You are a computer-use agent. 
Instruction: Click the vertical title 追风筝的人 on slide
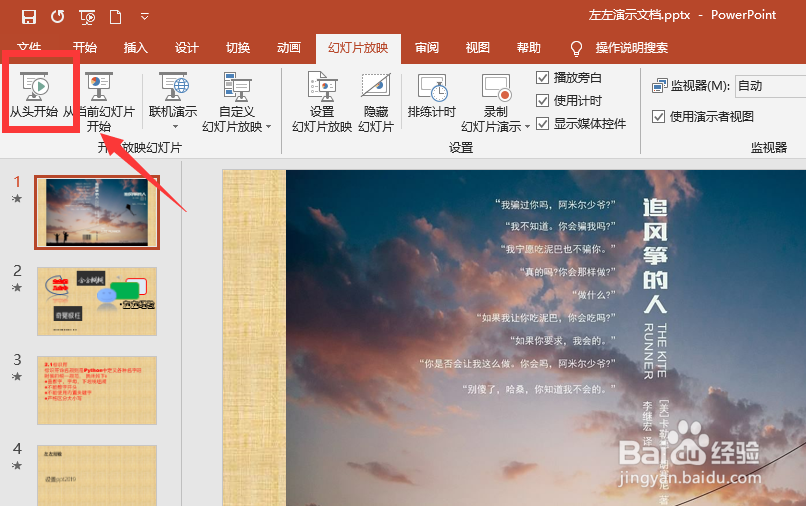pyautogui.click(x=655, y=256)
